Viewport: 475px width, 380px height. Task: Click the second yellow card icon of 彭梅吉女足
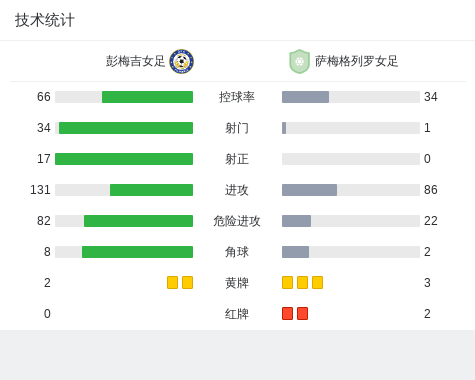click(187, 283)
